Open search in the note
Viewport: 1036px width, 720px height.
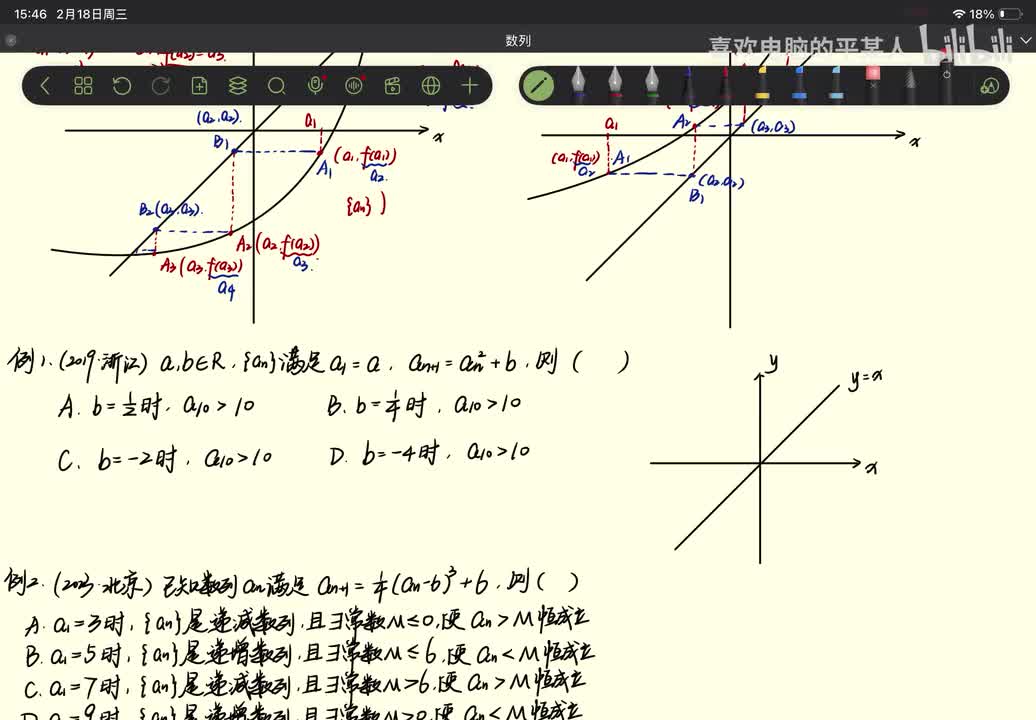pyautogui.click(x=276, y=86)
